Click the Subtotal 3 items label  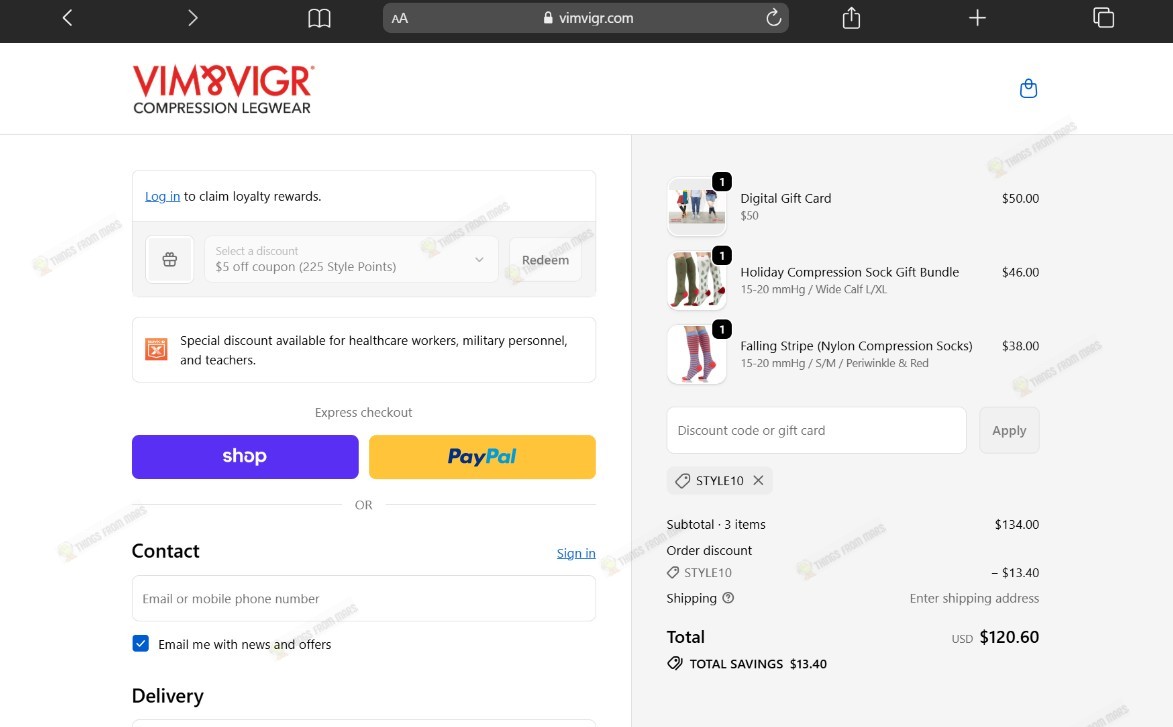[x=716, y=524]
